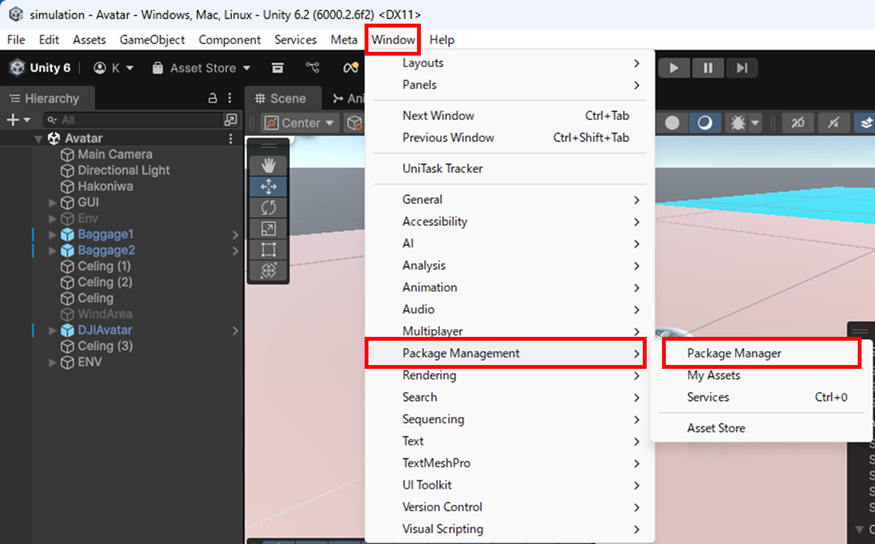Select the Move tool
Screen dimensions: 875x544
tap(268, 186)
